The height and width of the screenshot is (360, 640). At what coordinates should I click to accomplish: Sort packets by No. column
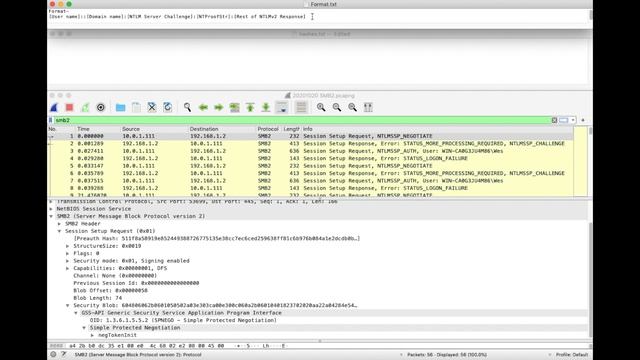coord(52,129)
